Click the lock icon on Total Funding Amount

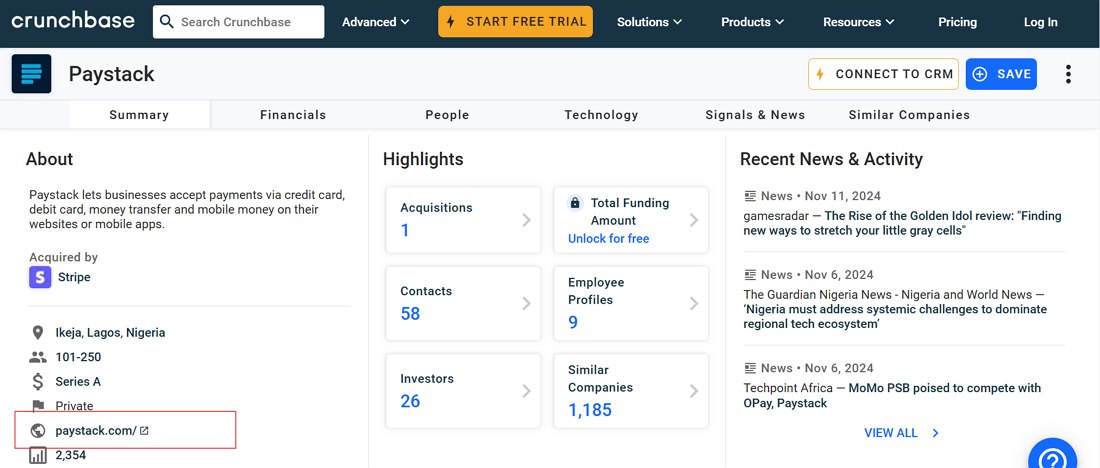tap(575, 203)
